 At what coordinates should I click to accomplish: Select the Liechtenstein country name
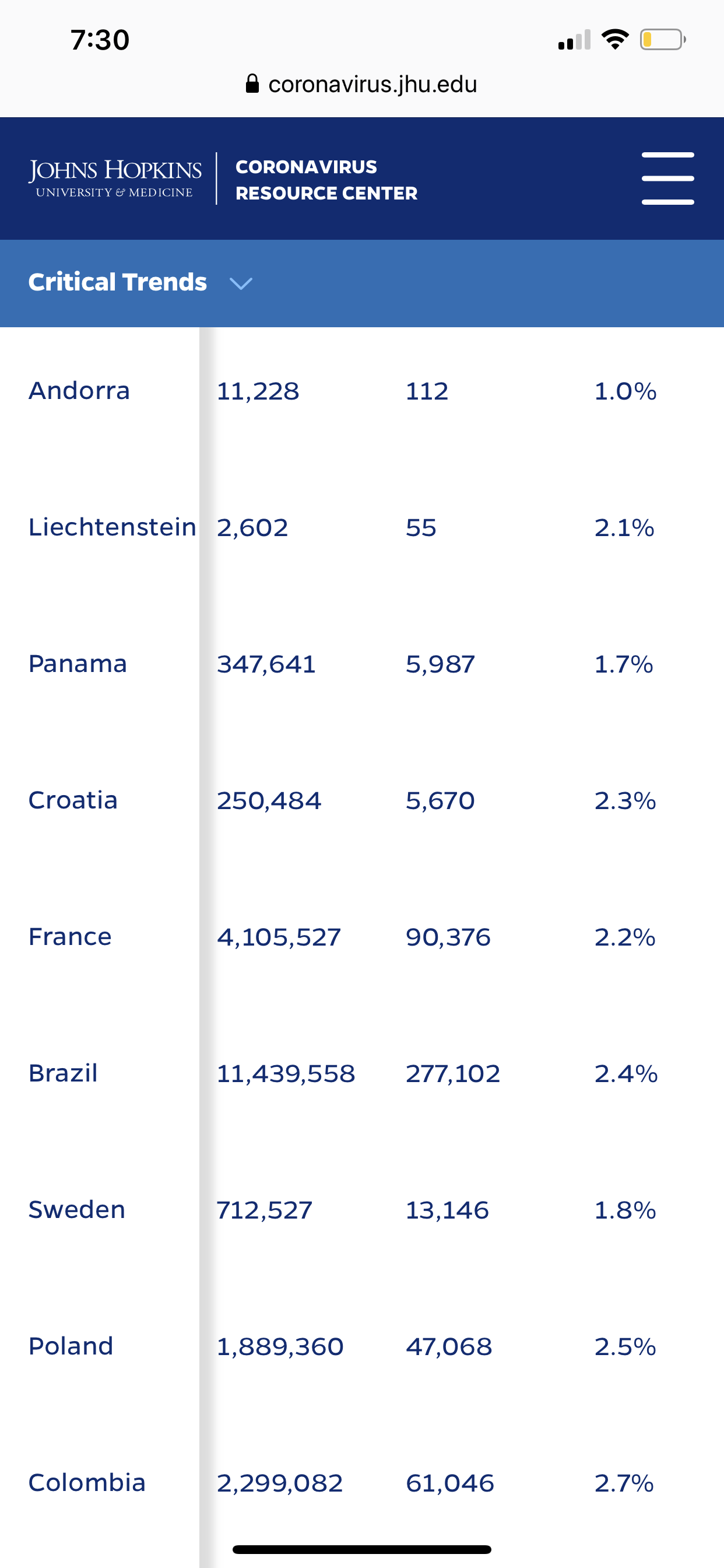112,527
